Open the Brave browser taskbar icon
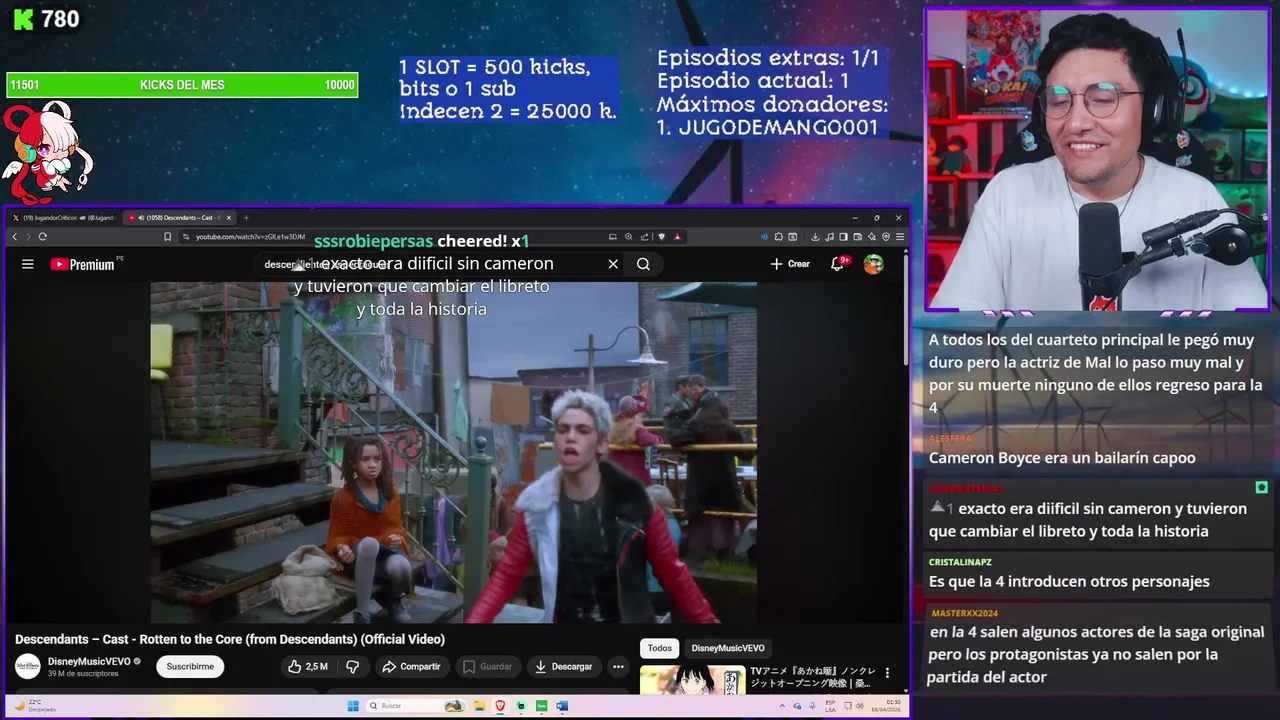This screenshot has height=720, width=1280. 500,706
